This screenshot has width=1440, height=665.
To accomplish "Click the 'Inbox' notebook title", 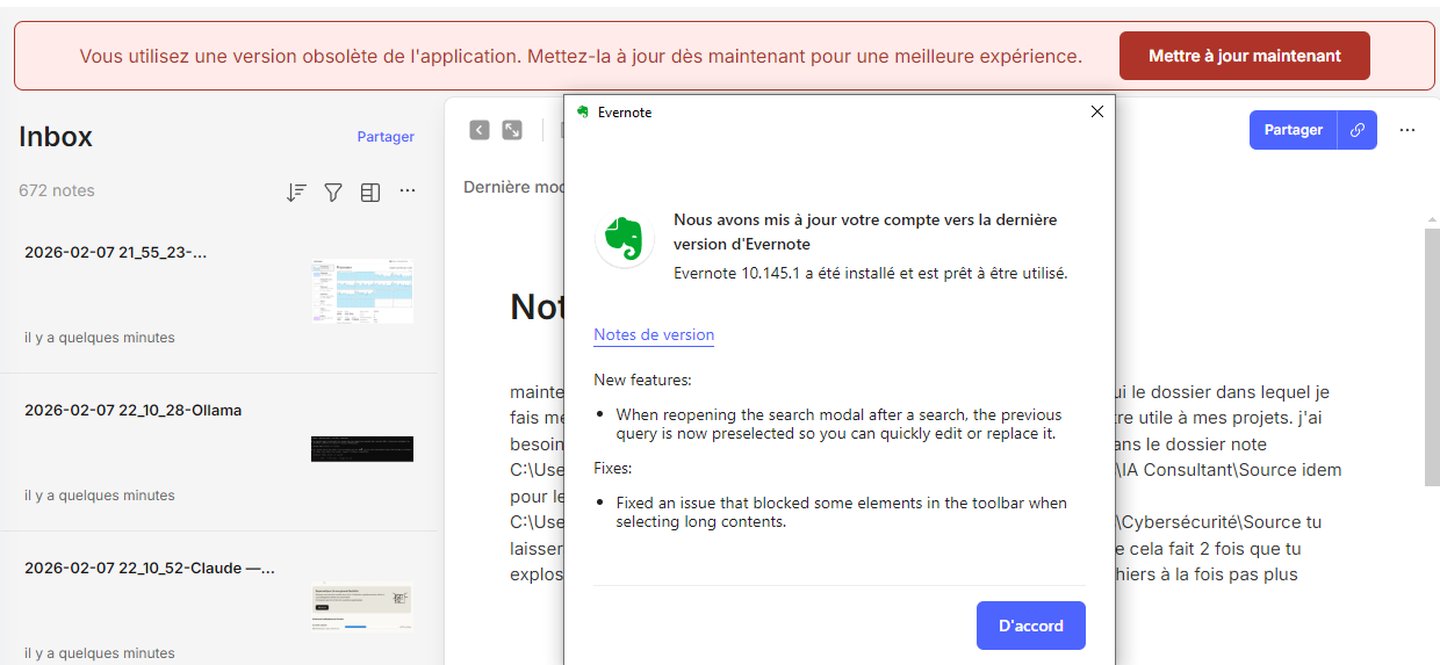I will 56,137.
